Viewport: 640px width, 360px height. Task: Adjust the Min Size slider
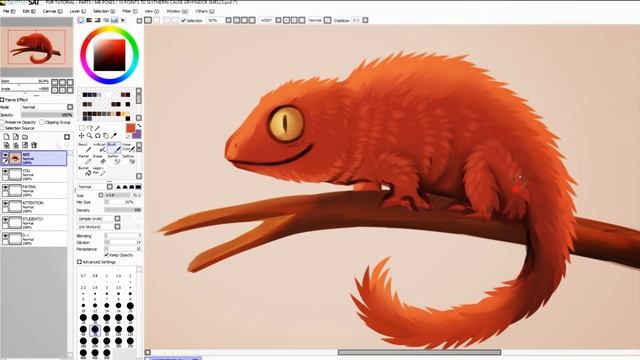pyautogui.click(x=119, y=202)
